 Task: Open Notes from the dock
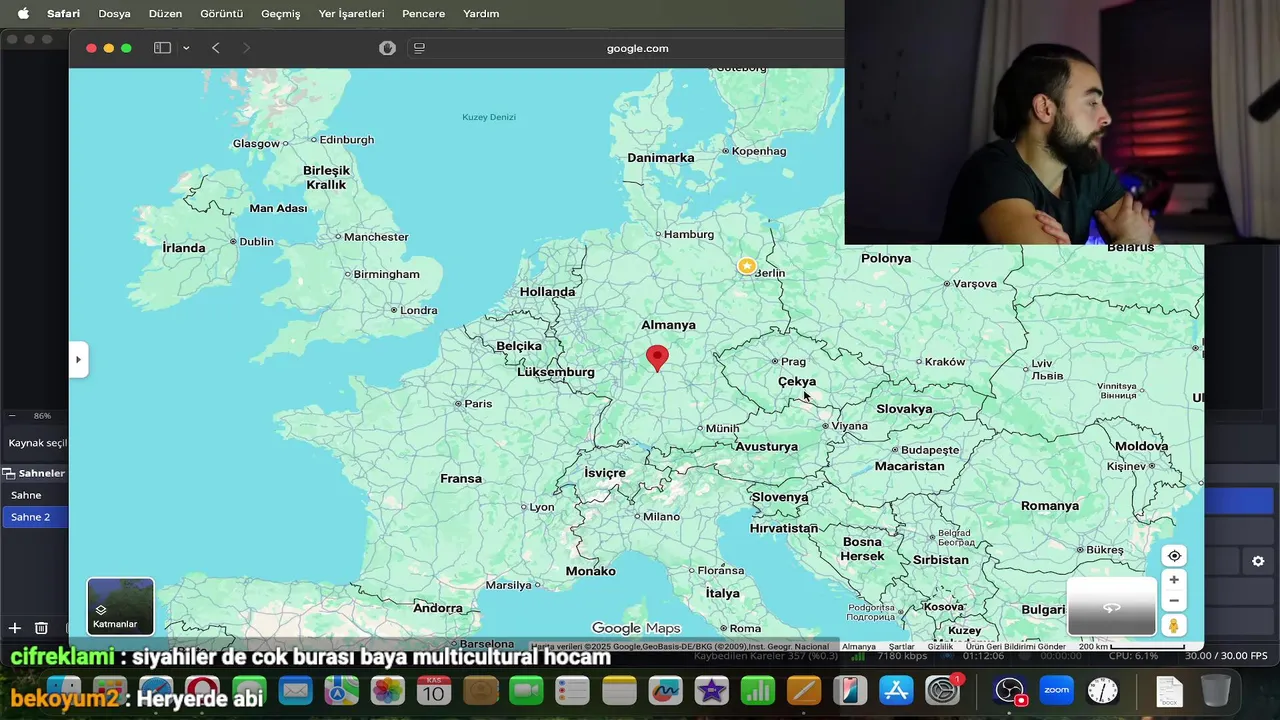(619, 690)
